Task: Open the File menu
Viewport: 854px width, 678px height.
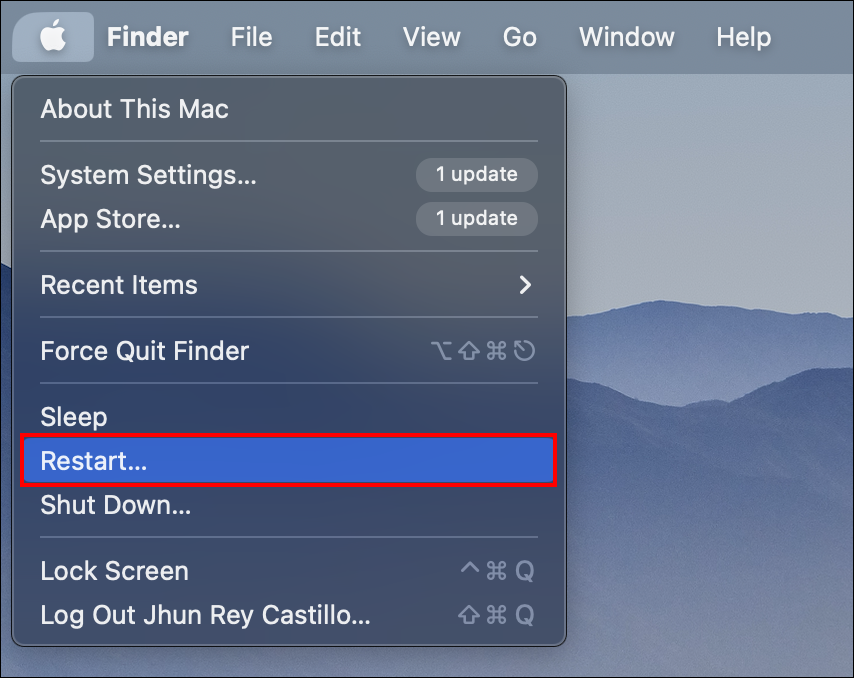Action: 251,37
